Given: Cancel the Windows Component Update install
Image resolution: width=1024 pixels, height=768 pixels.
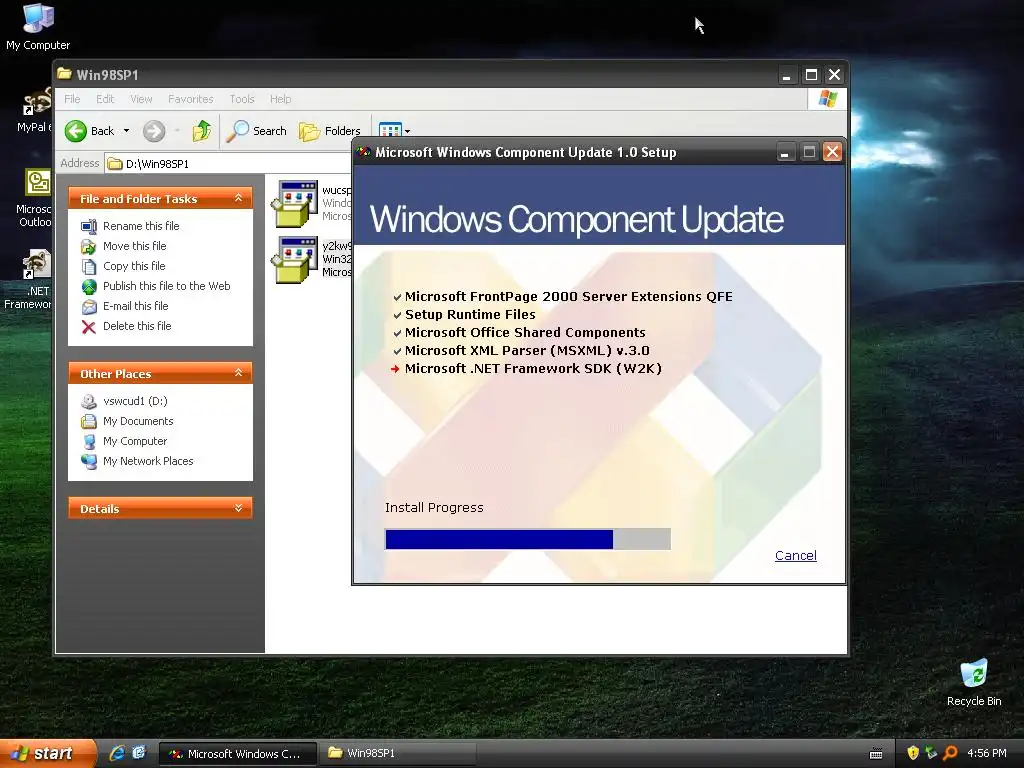Looking at the screenshot, I should point(795,555).
